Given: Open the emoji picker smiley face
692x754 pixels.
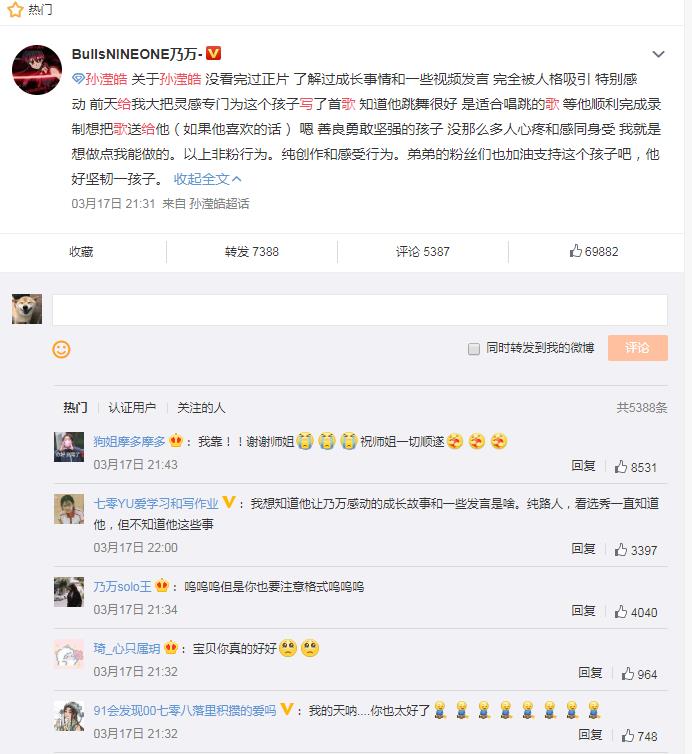Looking at the screenshot, I should (61, 349).
